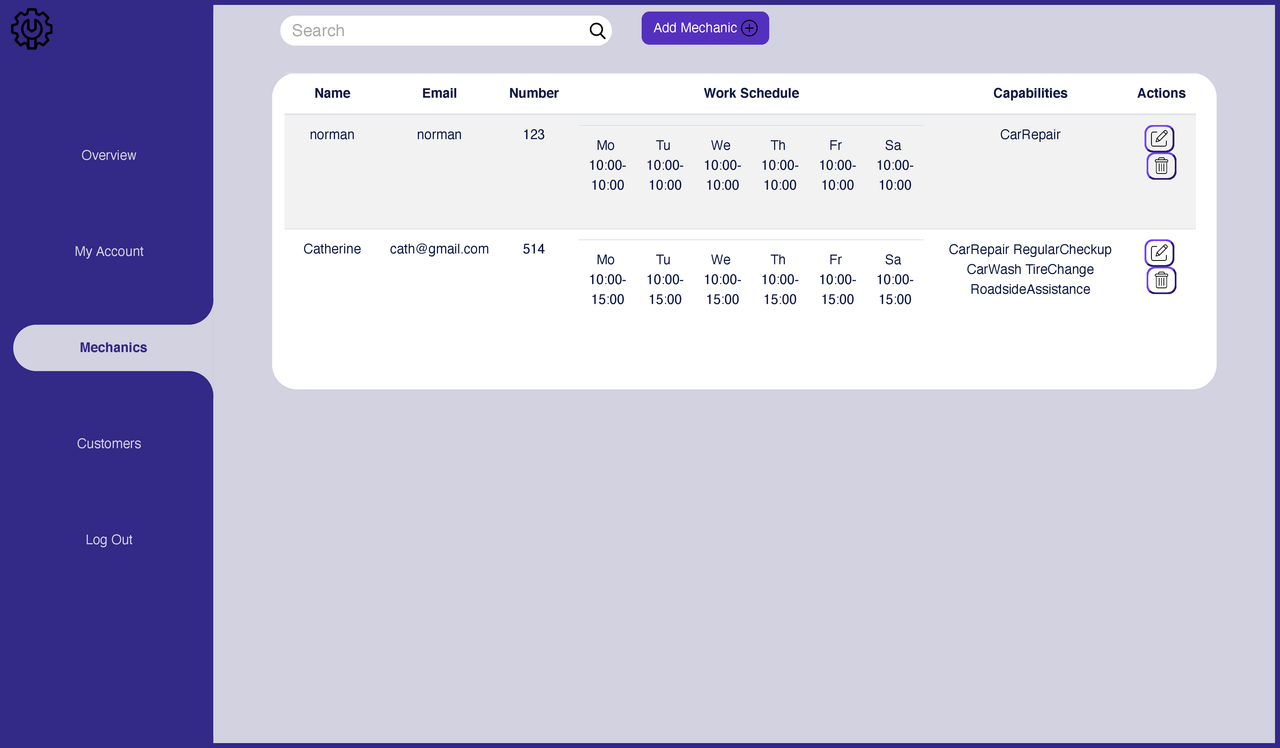Viewport: 1280px width, 748px height.
Task: Click Catherine's Th 10:00-15:00 schedule
Action: coord(780,279)
